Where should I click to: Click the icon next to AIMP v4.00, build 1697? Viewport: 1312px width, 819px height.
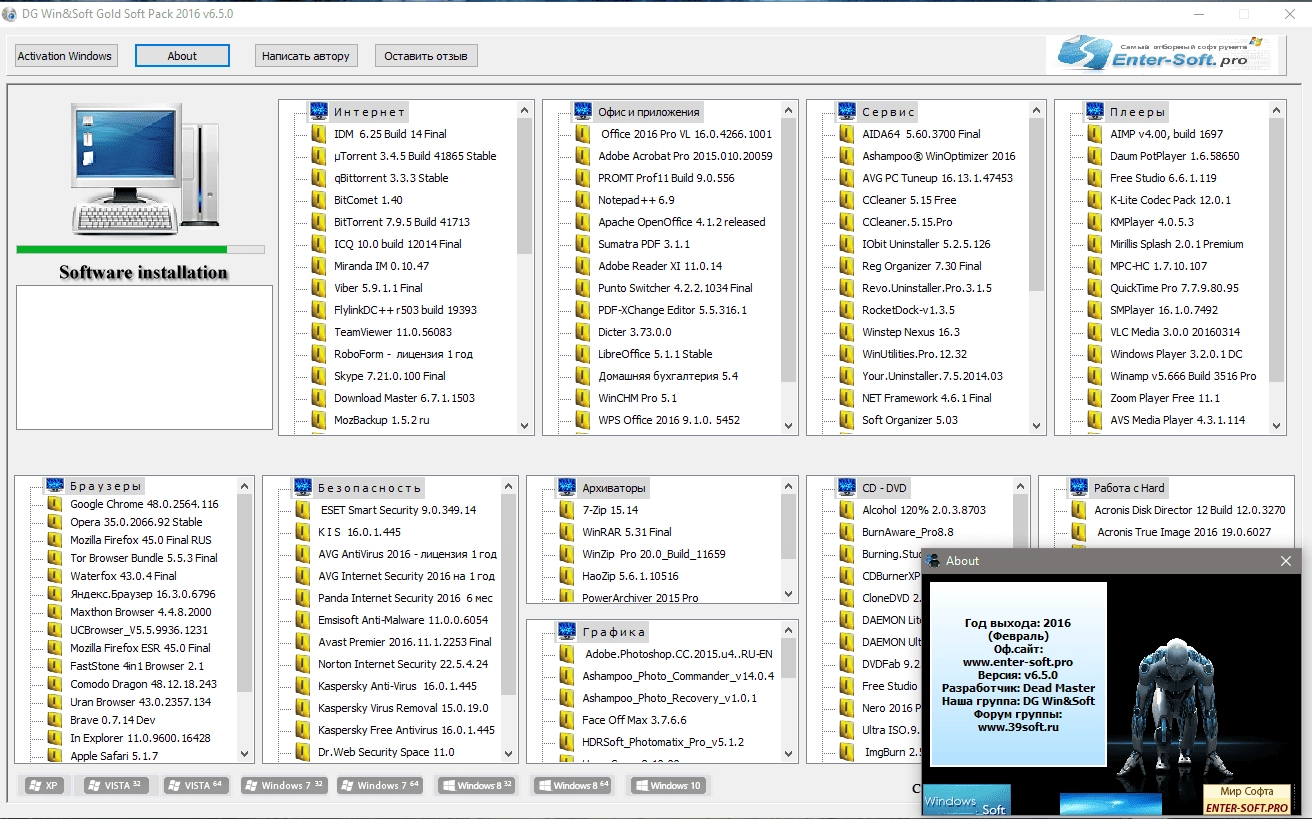(x=1095, y=134)
